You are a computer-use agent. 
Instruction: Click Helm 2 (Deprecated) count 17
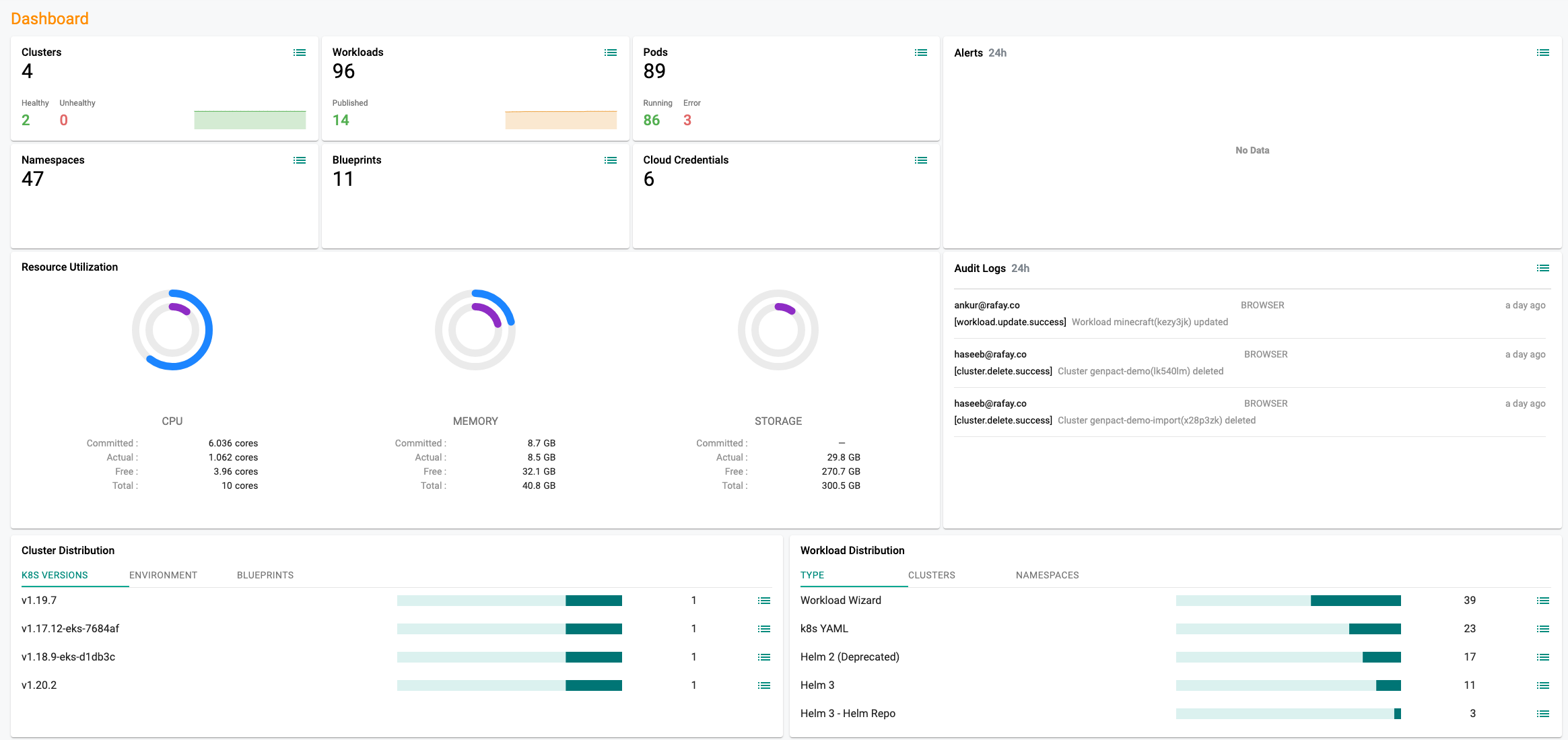point(1470,657)
